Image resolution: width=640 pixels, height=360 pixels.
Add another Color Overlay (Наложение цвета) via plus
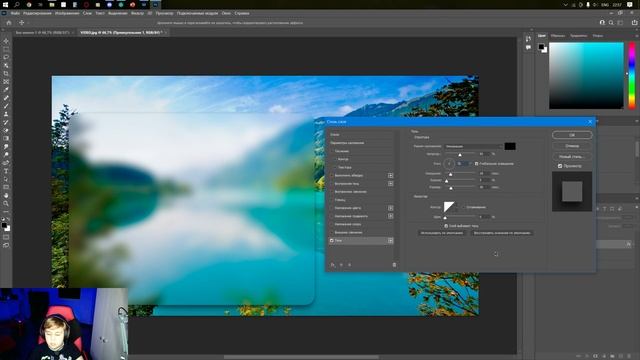point(391,208)
